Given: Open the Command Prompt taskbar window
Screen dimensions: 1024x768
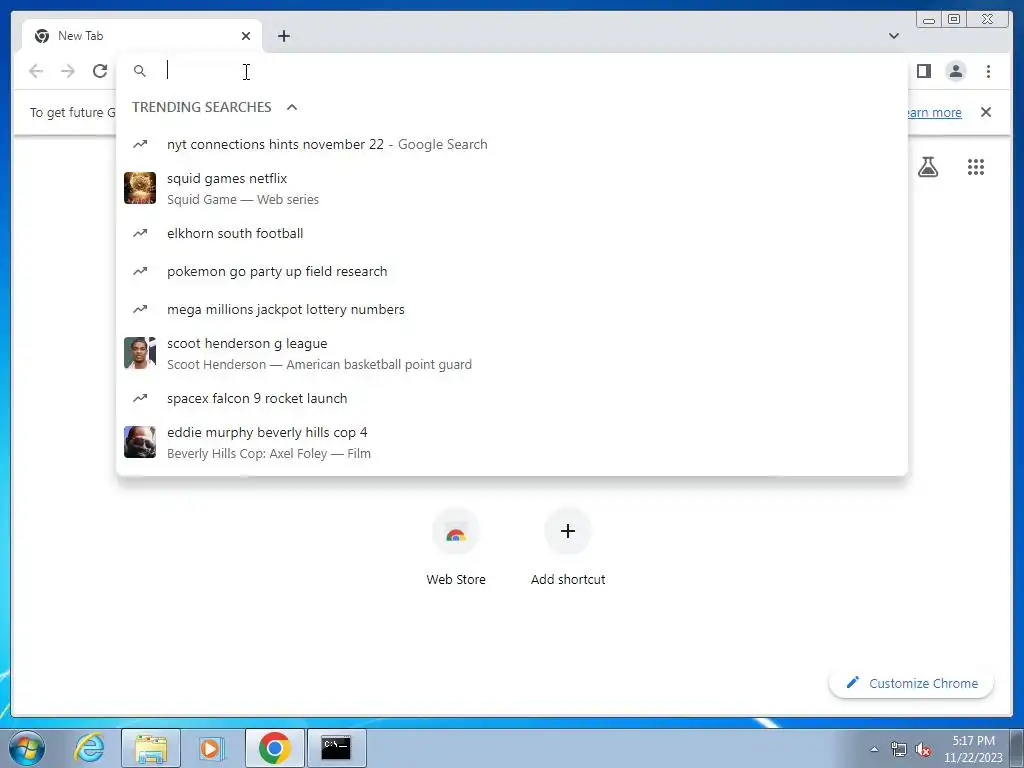Looking at the screenshot, I should tap(336, 748).
